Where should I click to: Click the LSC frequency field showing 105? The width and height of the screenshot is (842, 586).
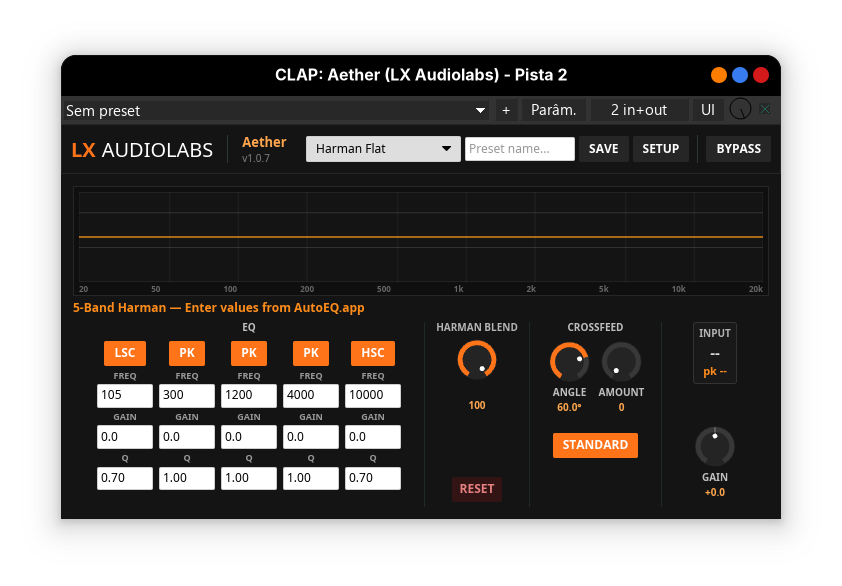coord(125,395)
